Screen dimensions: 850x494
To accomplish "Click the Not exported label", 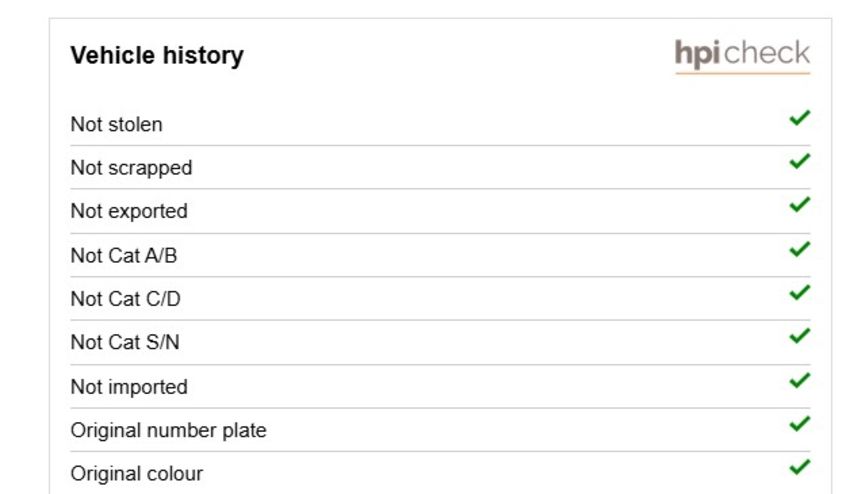I will [x=129, y=211].
